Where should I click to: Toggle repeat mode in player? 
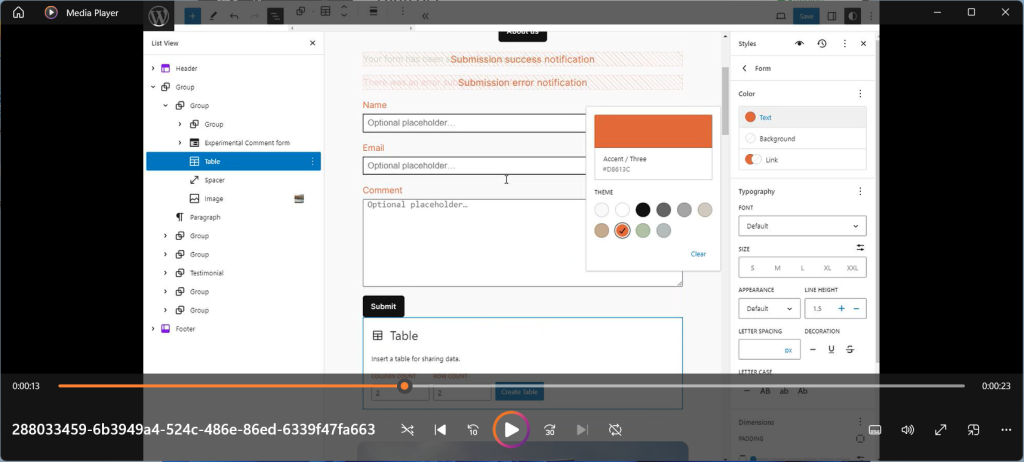coord(615,430)
